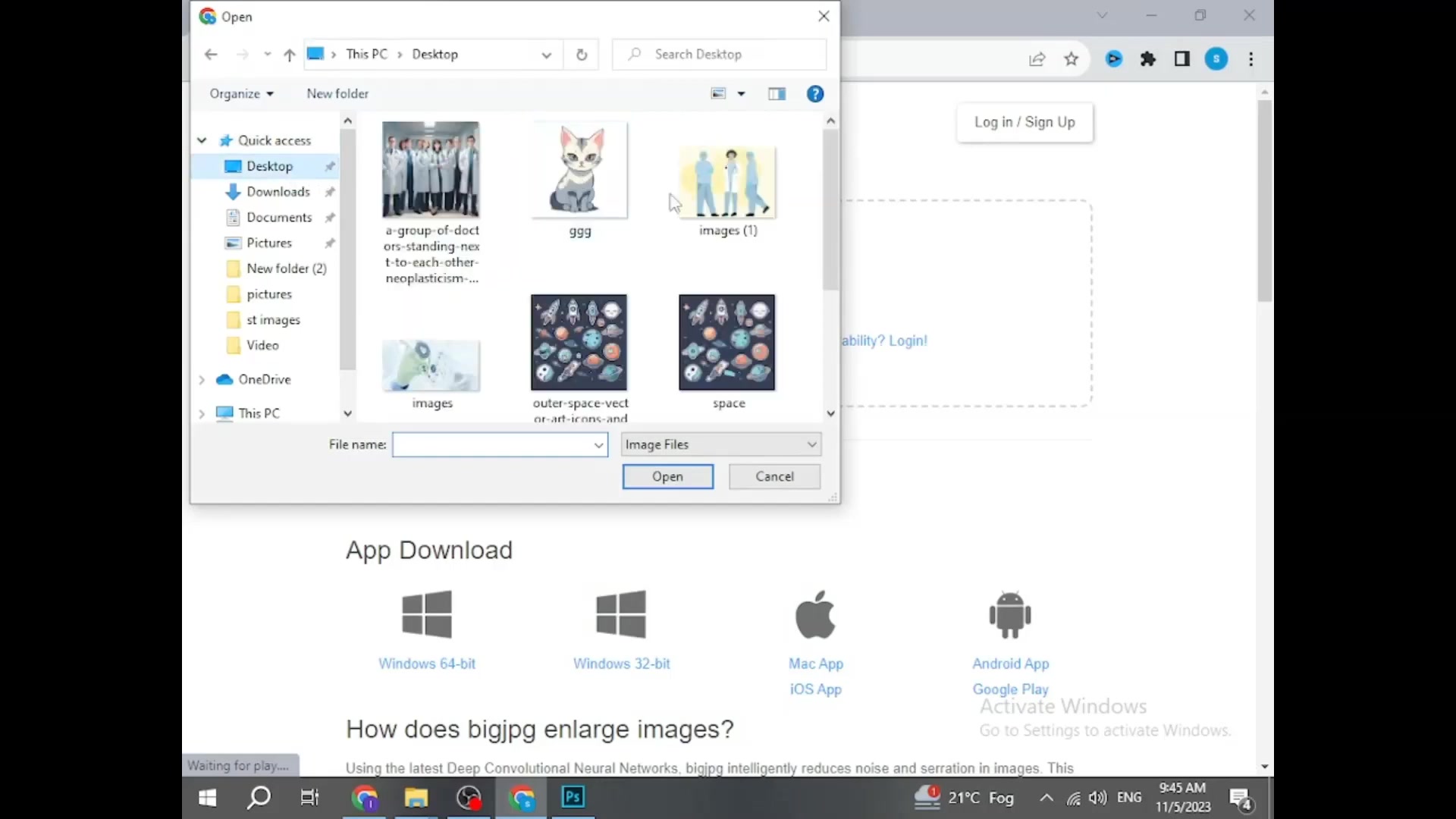Screen dimensions: 1456x819
Task: Click This PC in the address path
Action: pyautogui.click(x=366, y=55)
